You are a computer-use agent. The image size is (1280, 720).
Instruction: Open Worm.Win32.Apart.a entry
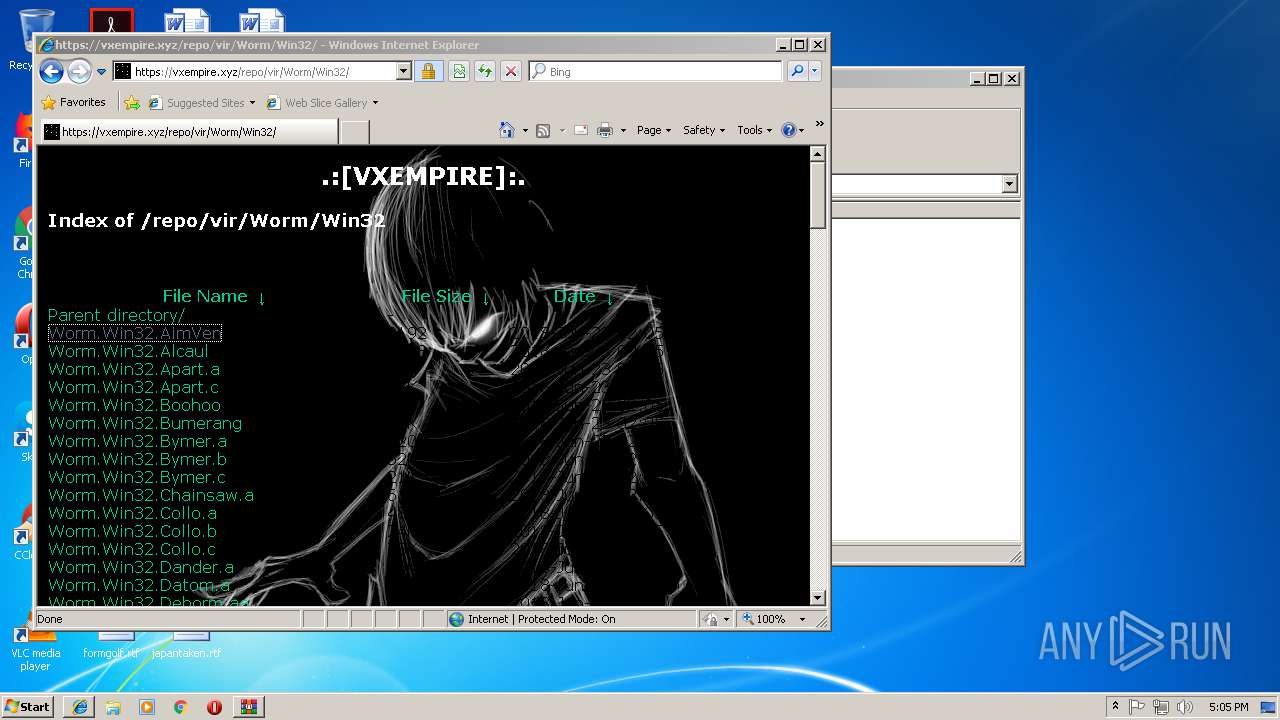click(134, 369)
